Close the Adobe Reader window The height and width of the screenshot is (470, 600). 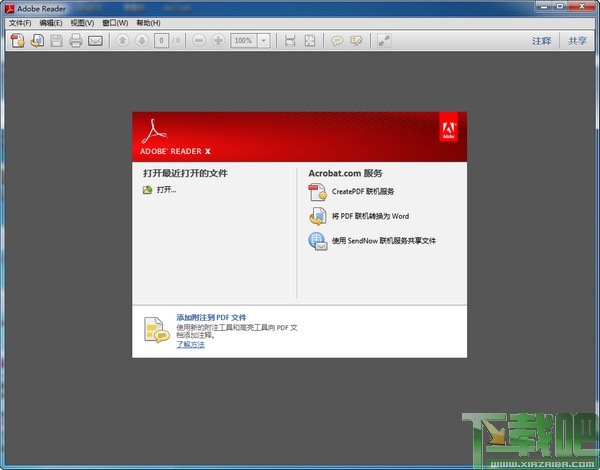(582, 7)
